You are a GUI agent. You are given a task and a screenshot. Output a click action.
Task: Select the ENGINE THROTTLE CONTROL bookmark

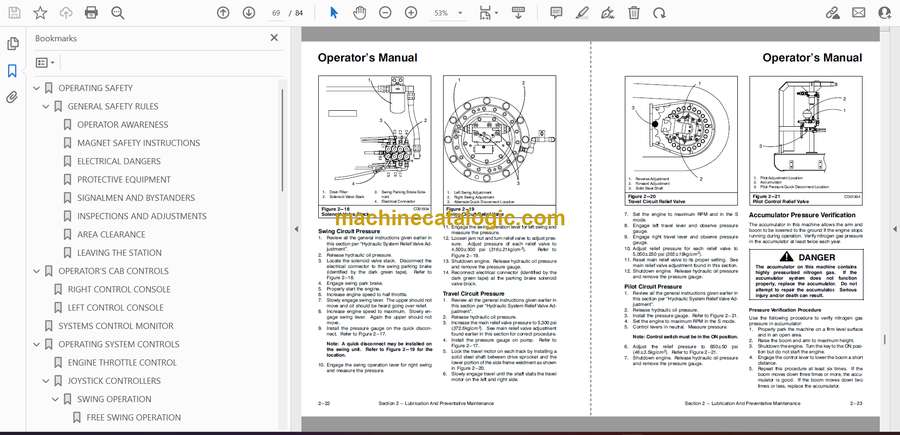(122, 363)
